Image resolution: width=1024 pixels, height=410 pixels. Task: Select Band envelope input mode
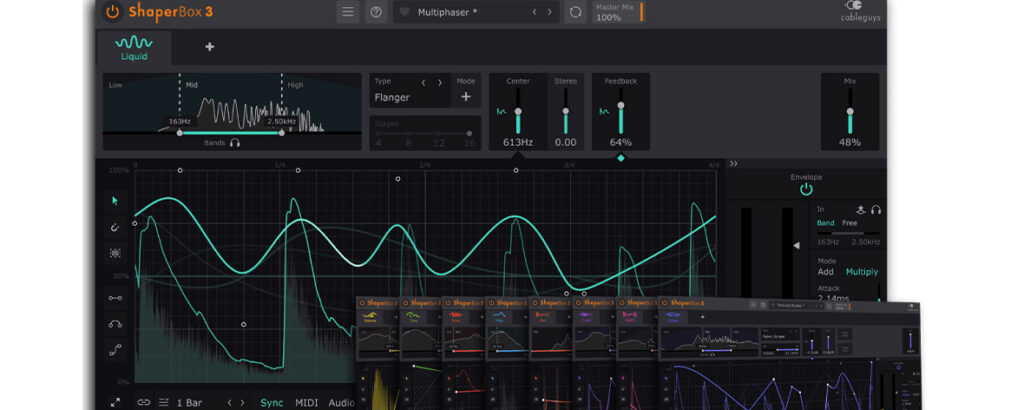(x=825, y=223)
